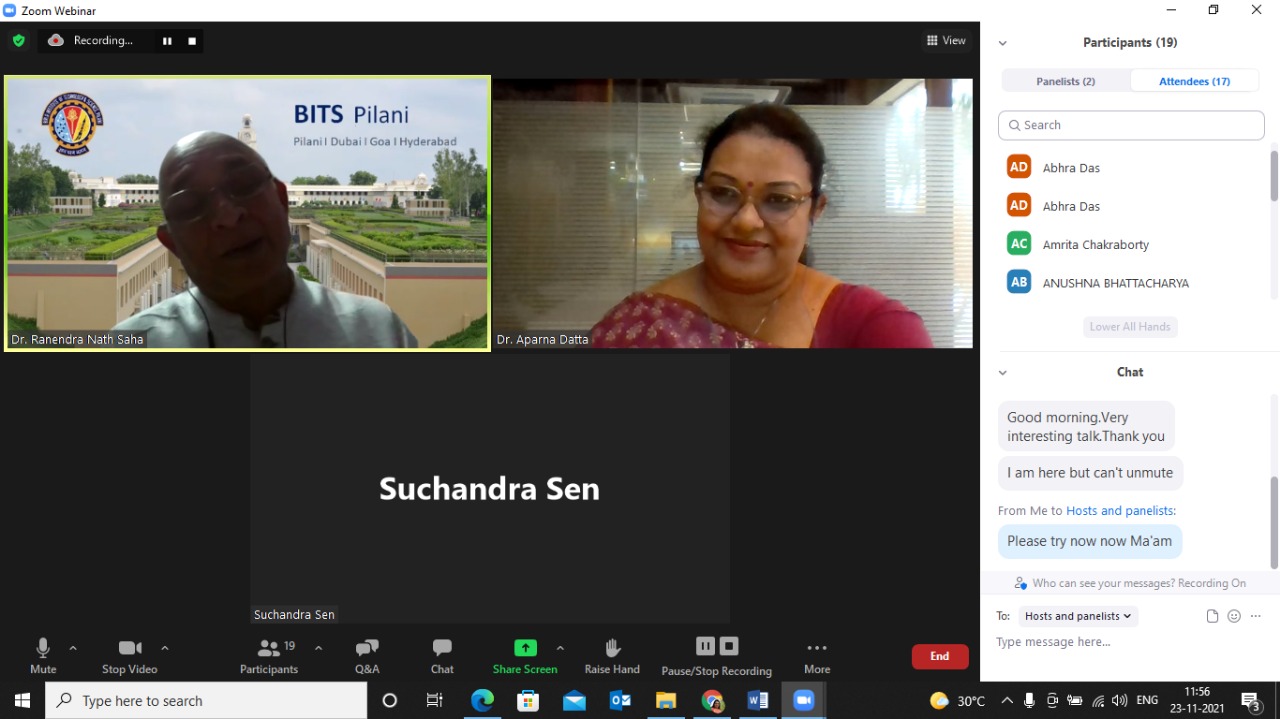This screenshot has height=719, width=1280.
Task: Show hidden system tray icons
Action: click(x=1007, y=700)
